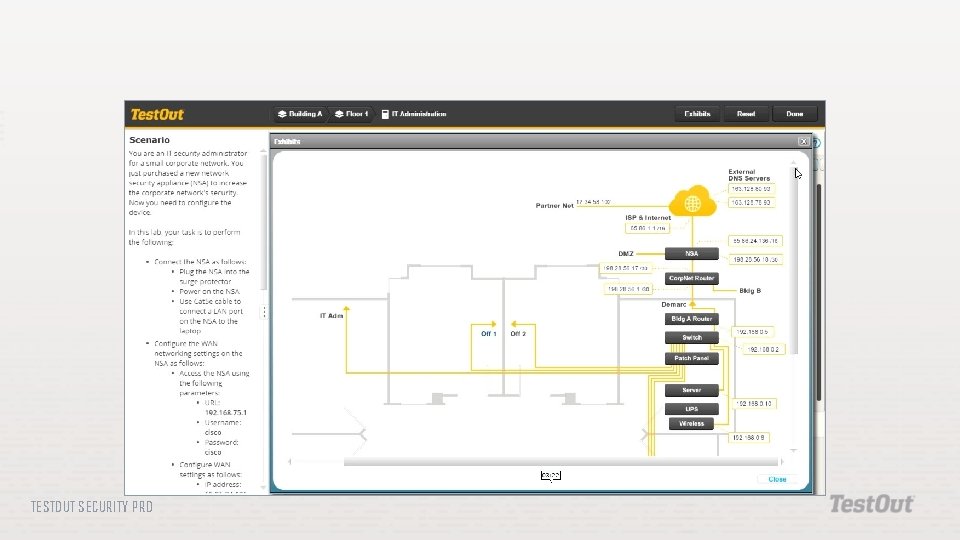Click the help icon beside the exhibit window
Screen dimensions: 960x540
(x=817, y=143)
